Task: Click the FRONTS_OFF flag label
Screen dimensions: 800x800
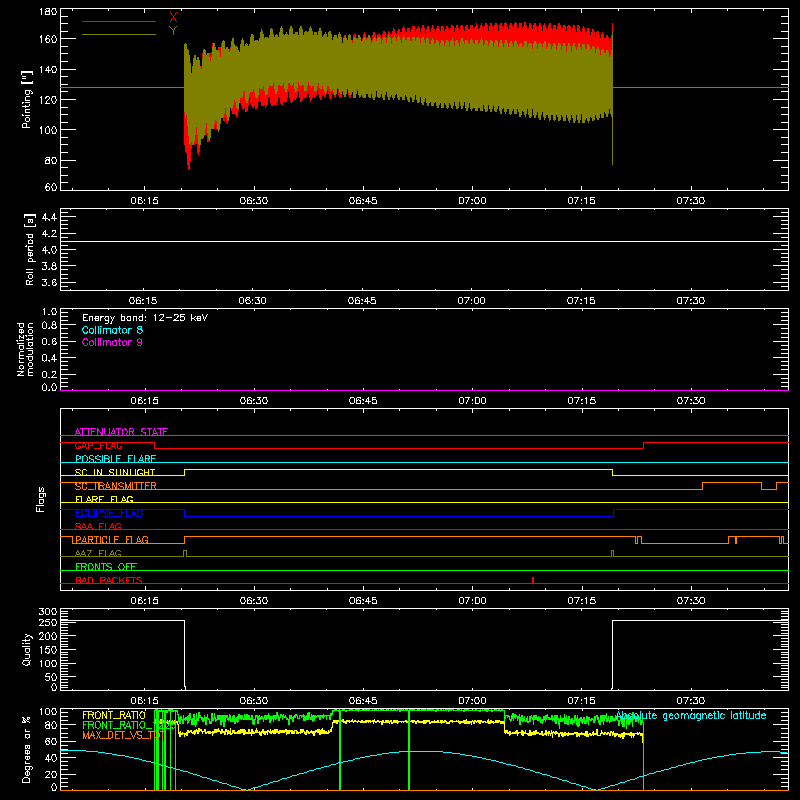Action: pyautogui.click(x=106, y=567)
